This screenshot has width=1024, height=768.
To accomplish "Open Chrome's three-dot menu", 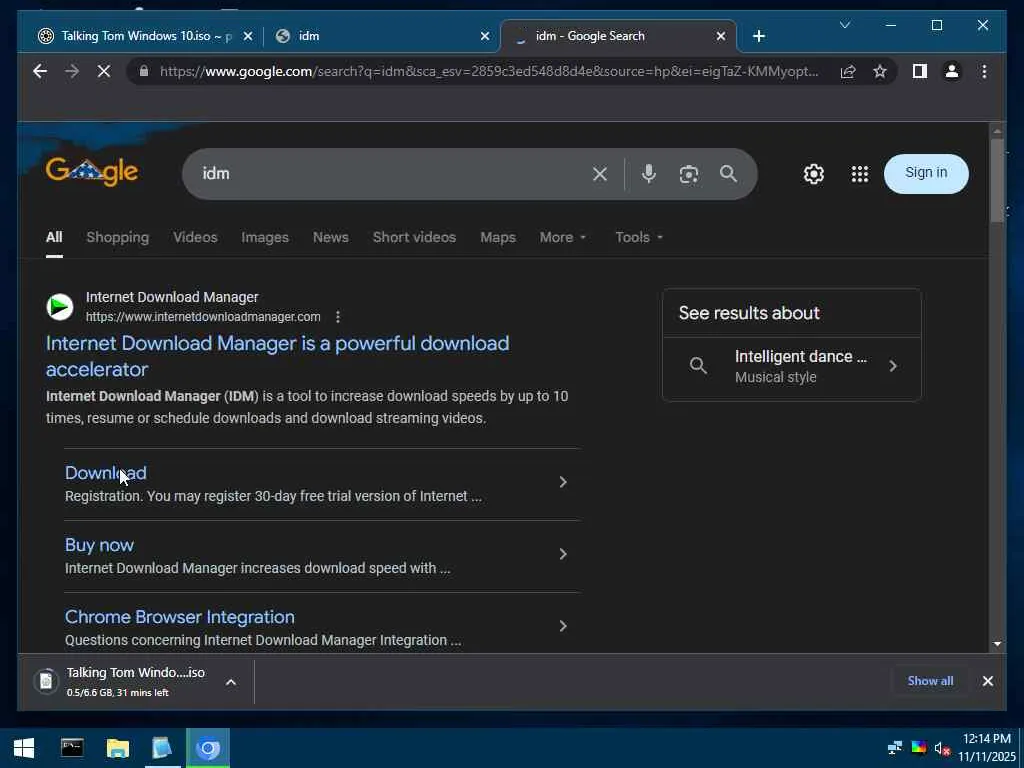I will (984, 71).
